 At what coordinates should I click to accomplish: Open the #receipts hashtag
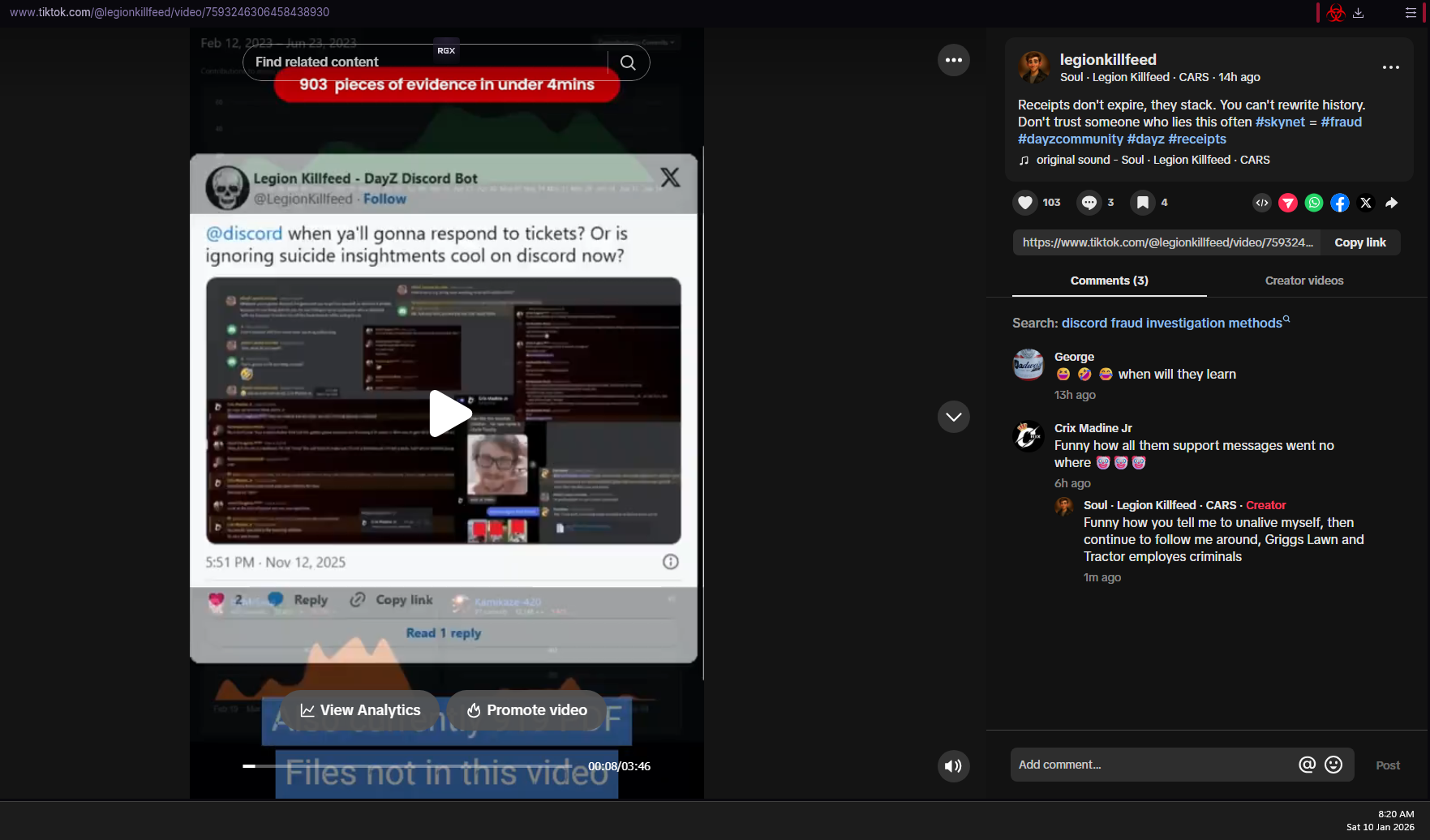click(1197, 139)
